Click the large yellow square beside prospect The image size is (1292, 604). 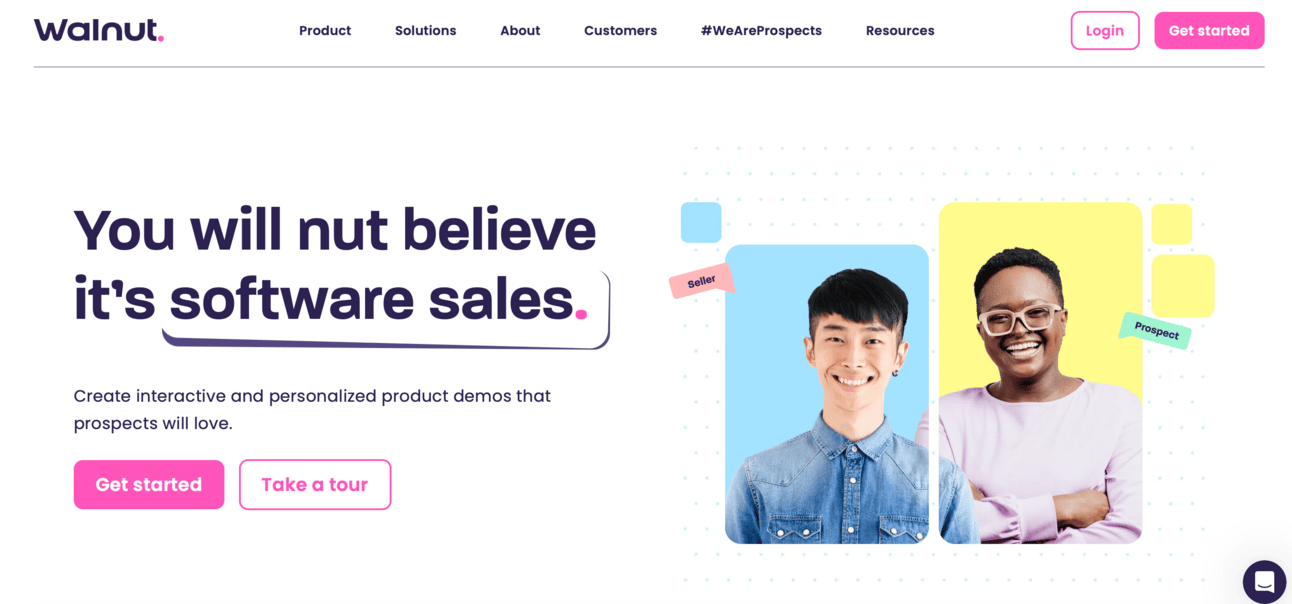pos(1183,286)
